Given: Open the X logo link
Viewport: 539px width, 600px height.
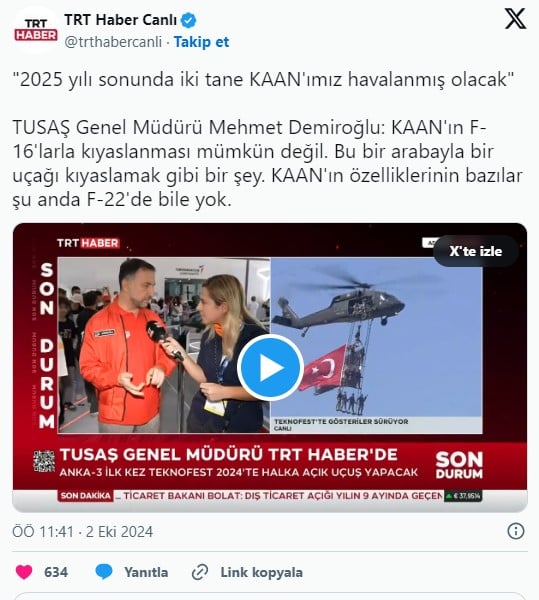Looking at the screenshot, I should (x=515, y=18).
